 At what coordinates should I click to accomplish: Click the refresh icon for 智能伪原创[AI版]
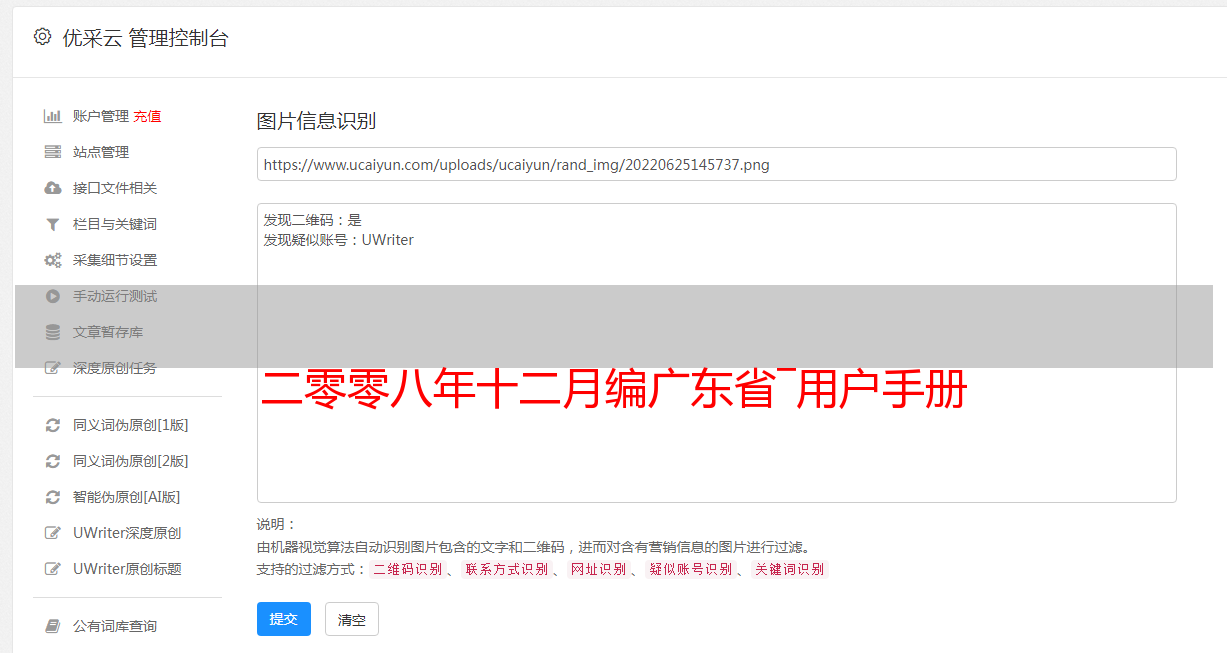[x=53, y=497]
